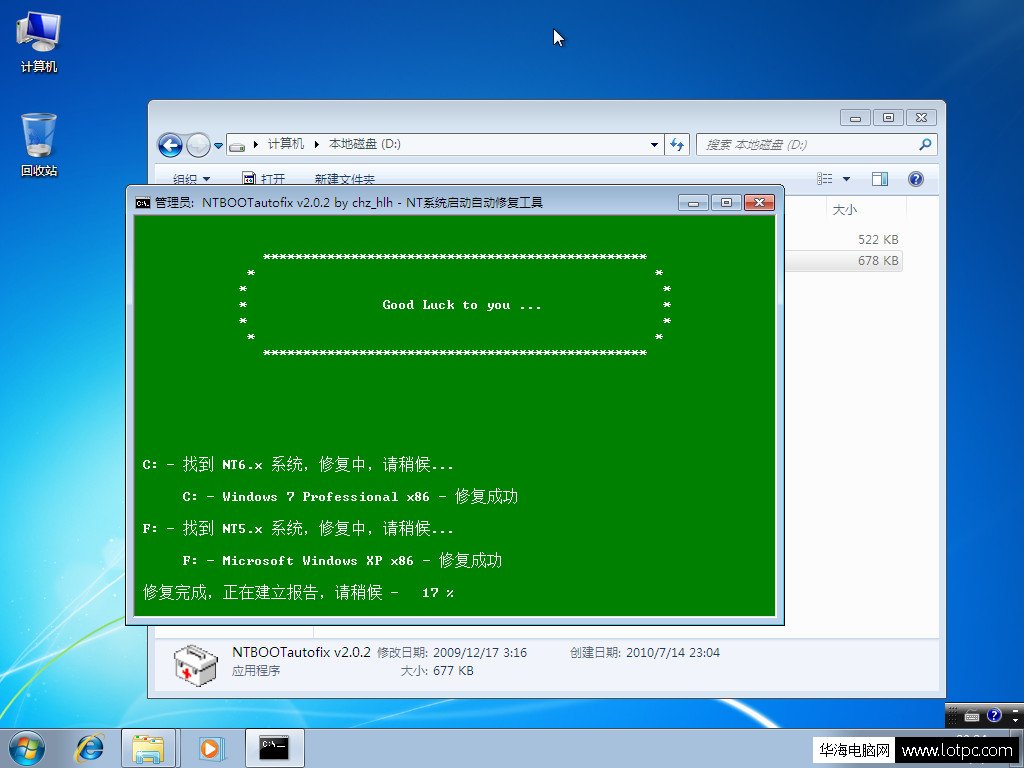Click language bar help icon
Viewport: 1024px width, 768px height.
click(x=994, y=715)
